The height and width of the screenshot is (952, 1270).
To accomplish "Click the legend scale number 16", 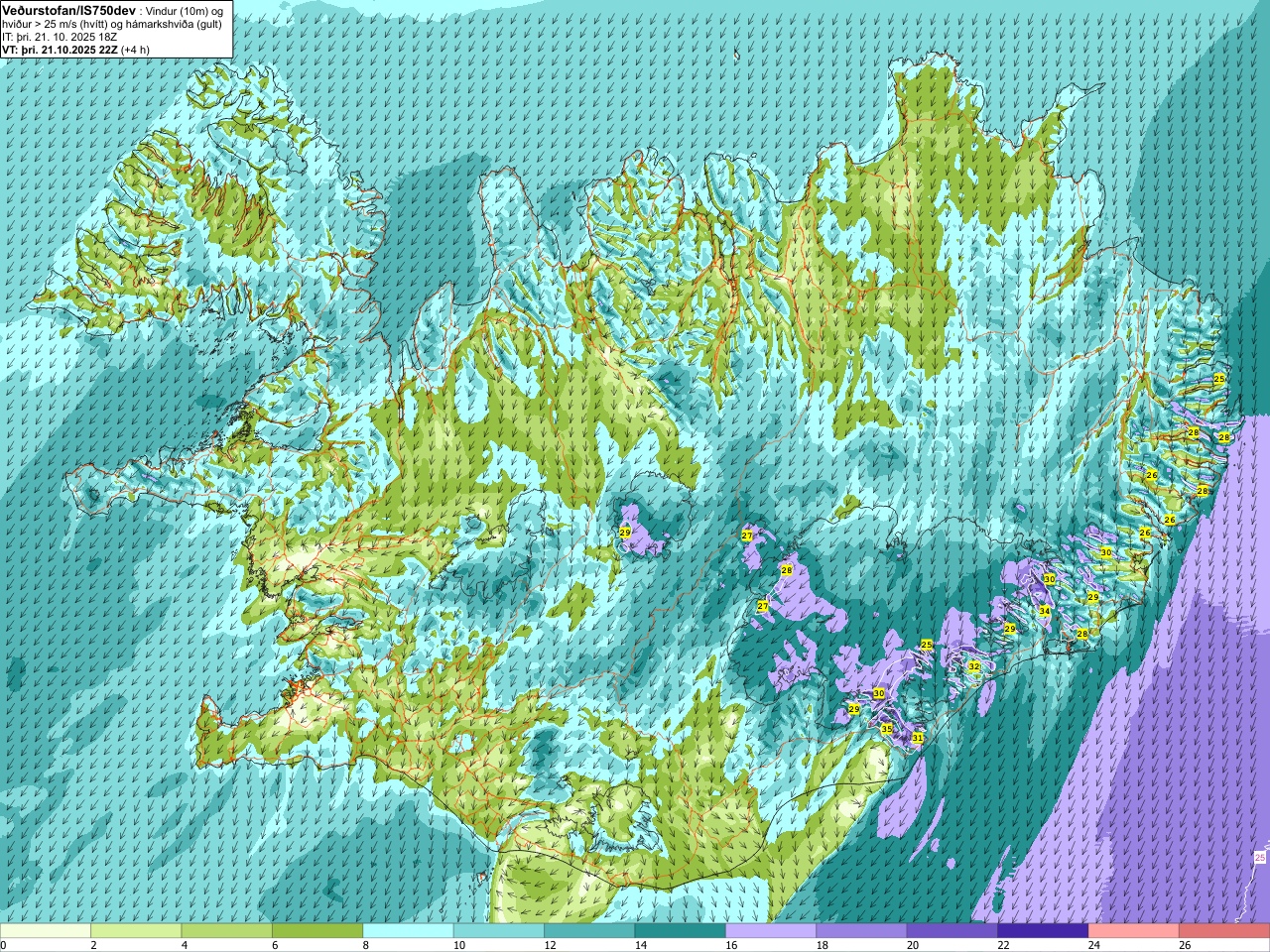I will [732, 946].
